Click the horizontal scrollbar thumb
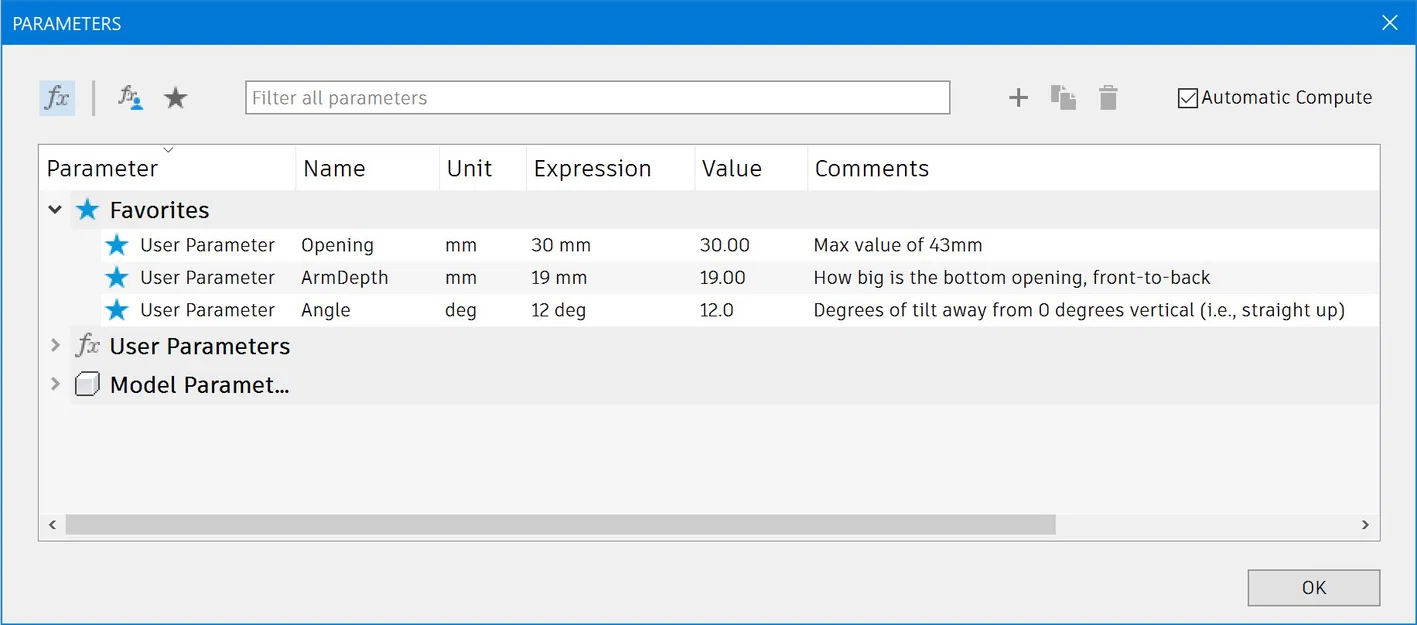 pos(560,524)
